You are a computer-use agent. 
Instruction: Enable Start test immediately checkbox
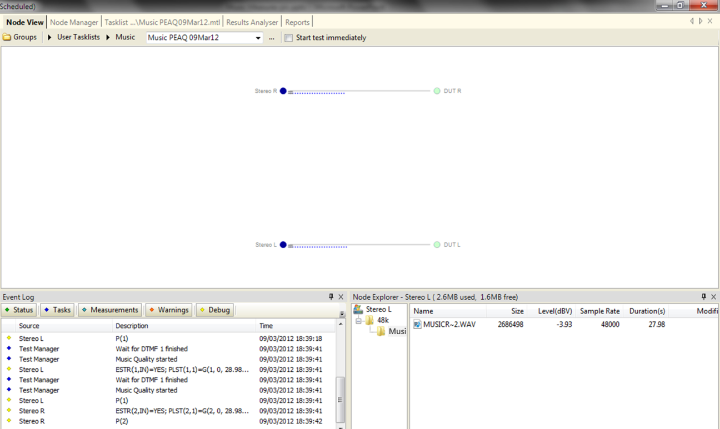[x=288, y=38]
